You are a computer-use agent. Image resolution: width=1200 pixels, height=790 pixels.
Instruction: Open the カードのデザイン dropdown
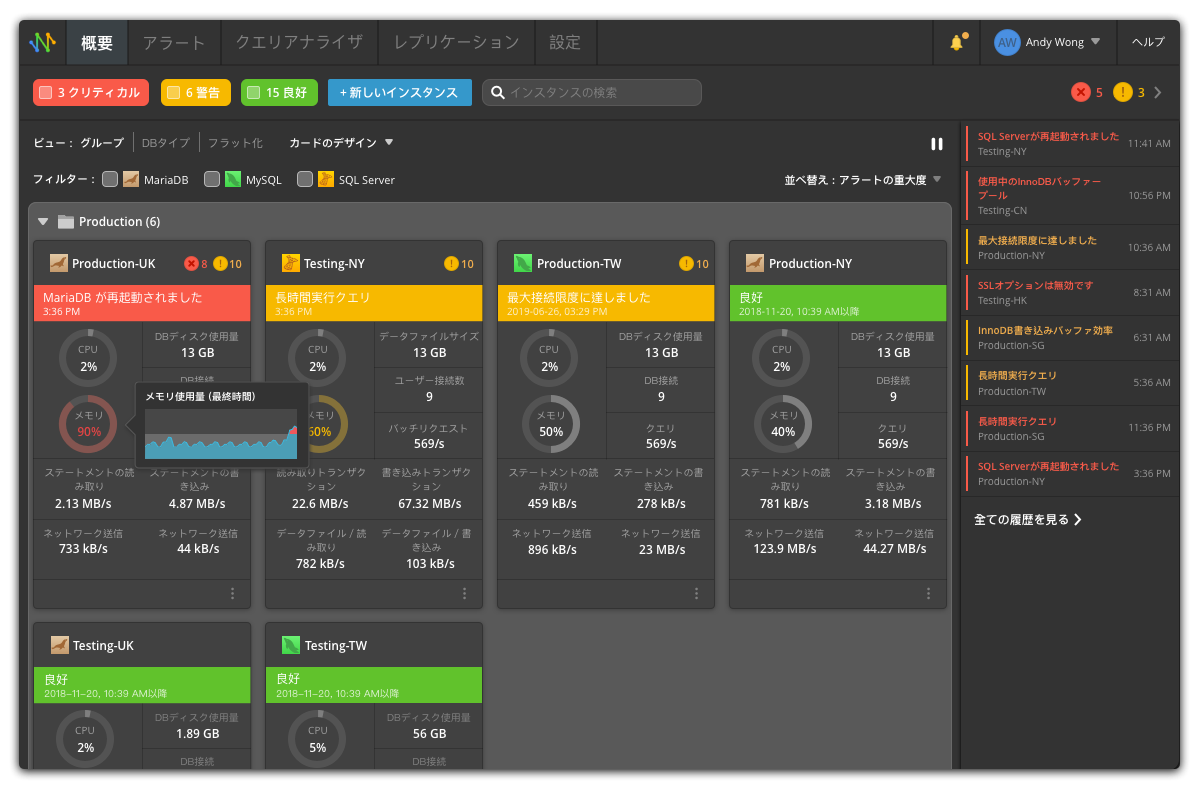click(x=342, y=143)
